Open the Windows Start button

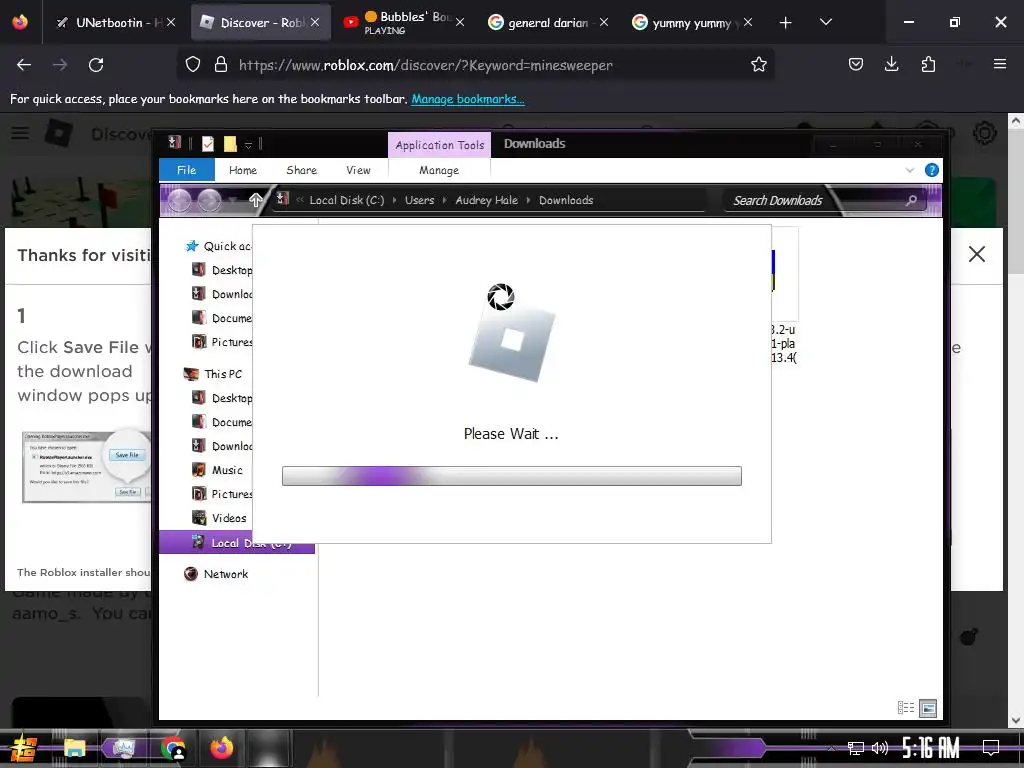[24, 749]
